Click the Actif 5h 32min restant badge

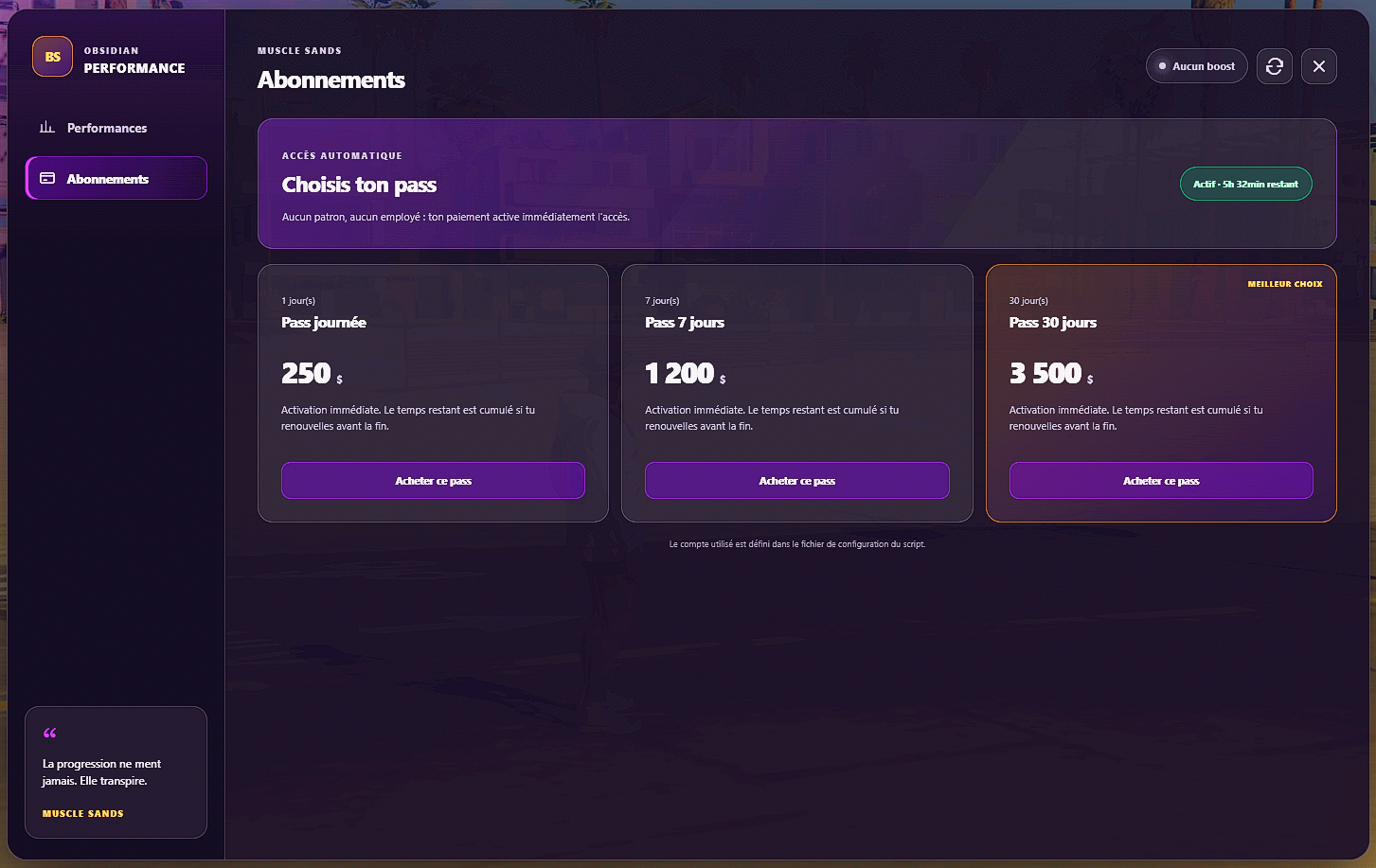[1246, 184]
